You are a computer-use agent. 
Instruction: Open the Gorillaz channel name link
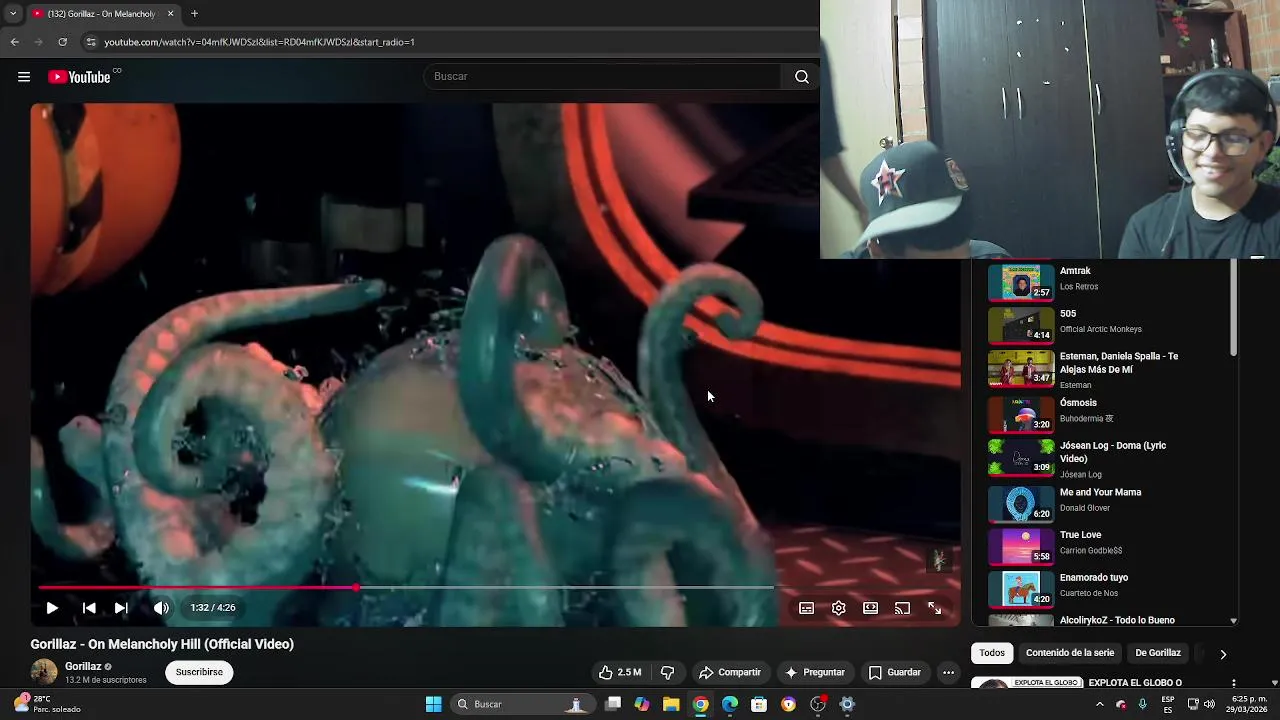point(83,666)
